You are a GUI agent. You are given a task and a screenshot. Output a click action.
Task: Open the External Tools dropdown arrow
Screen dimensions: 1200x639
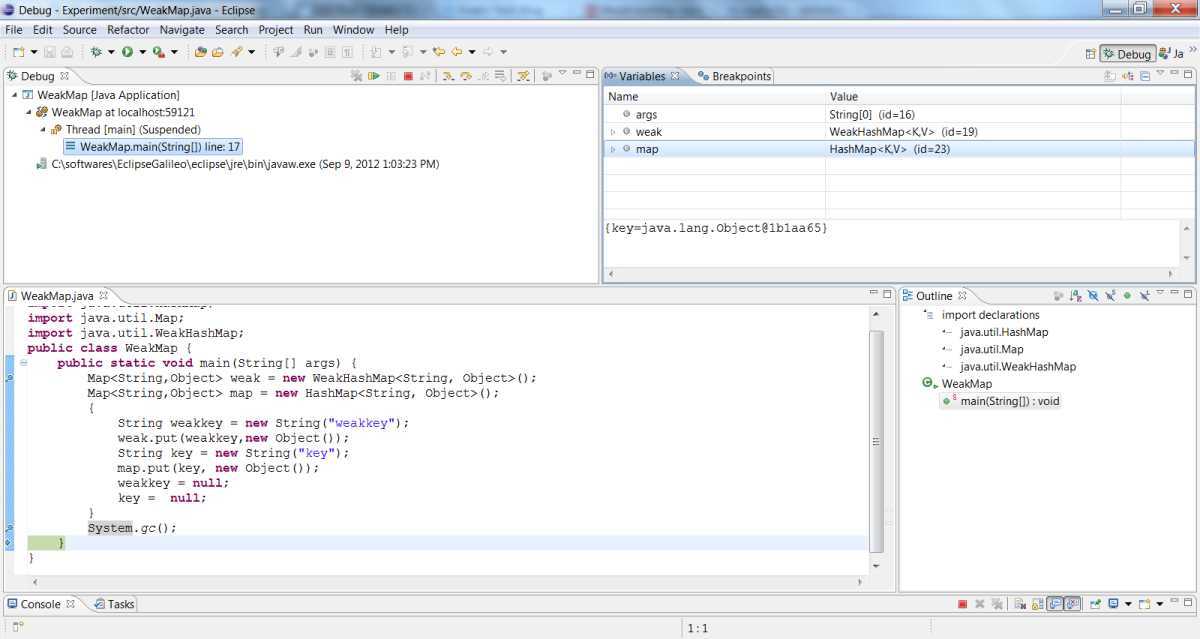pyautogui.click(x=174, y=52)
